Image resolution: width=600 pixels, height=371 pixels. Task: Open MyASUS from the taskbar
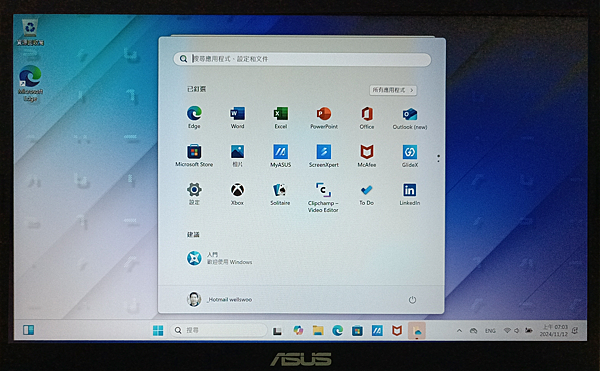pyautogui.click(x=377, y=330)
